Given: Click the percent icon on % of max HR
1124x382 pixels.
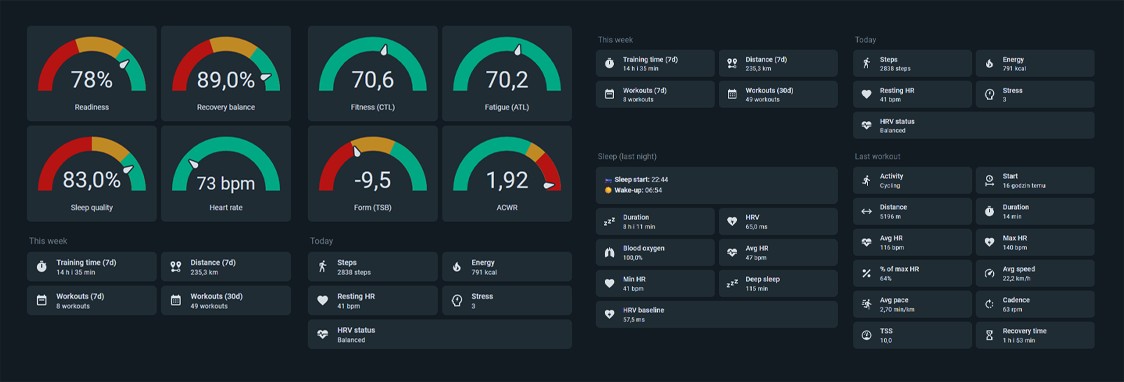Looking at the screenshot, I should pos(867,273).
